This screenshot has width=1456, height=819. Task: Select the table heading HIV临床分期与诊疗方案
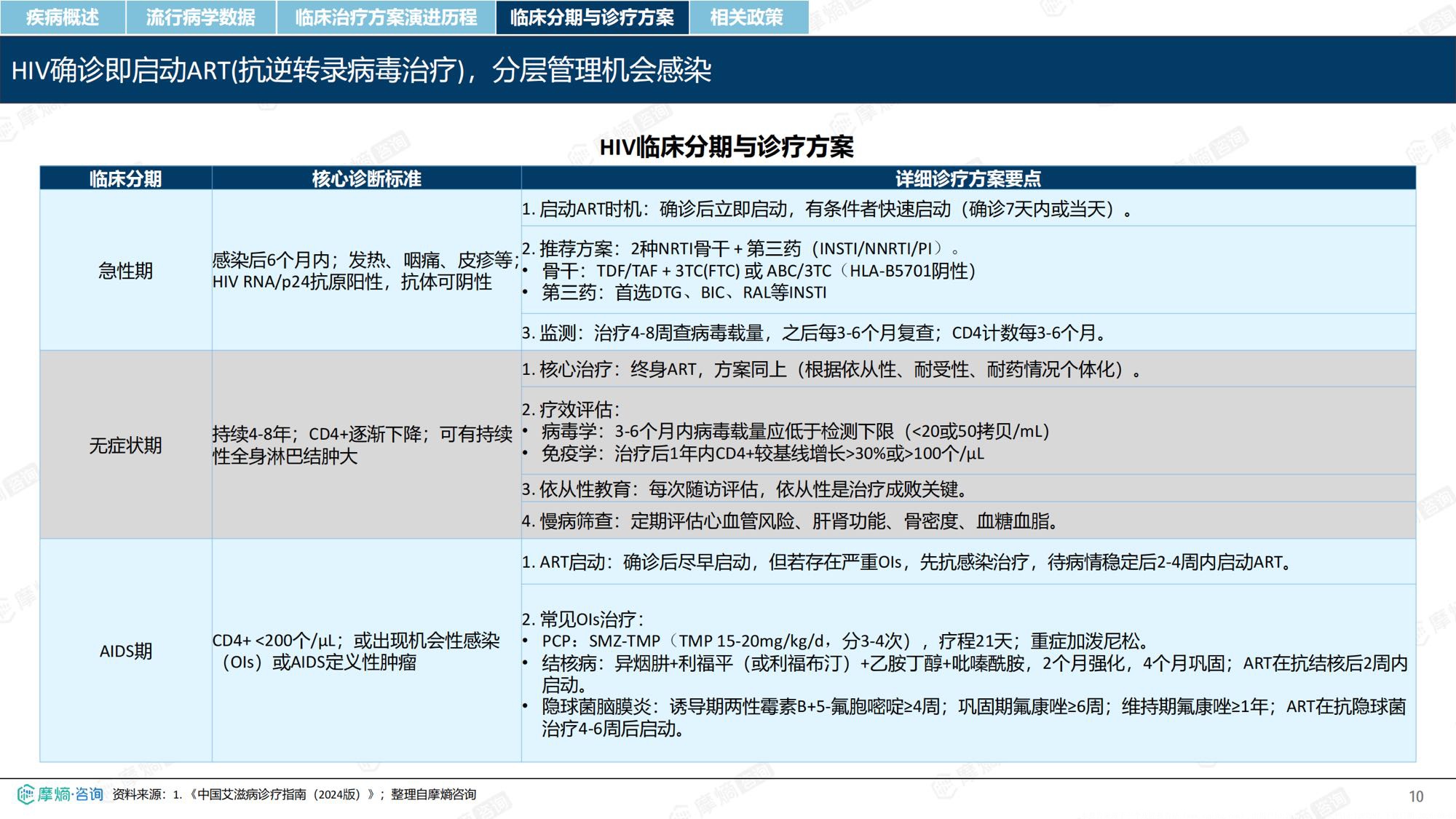(x=727, y=146)
